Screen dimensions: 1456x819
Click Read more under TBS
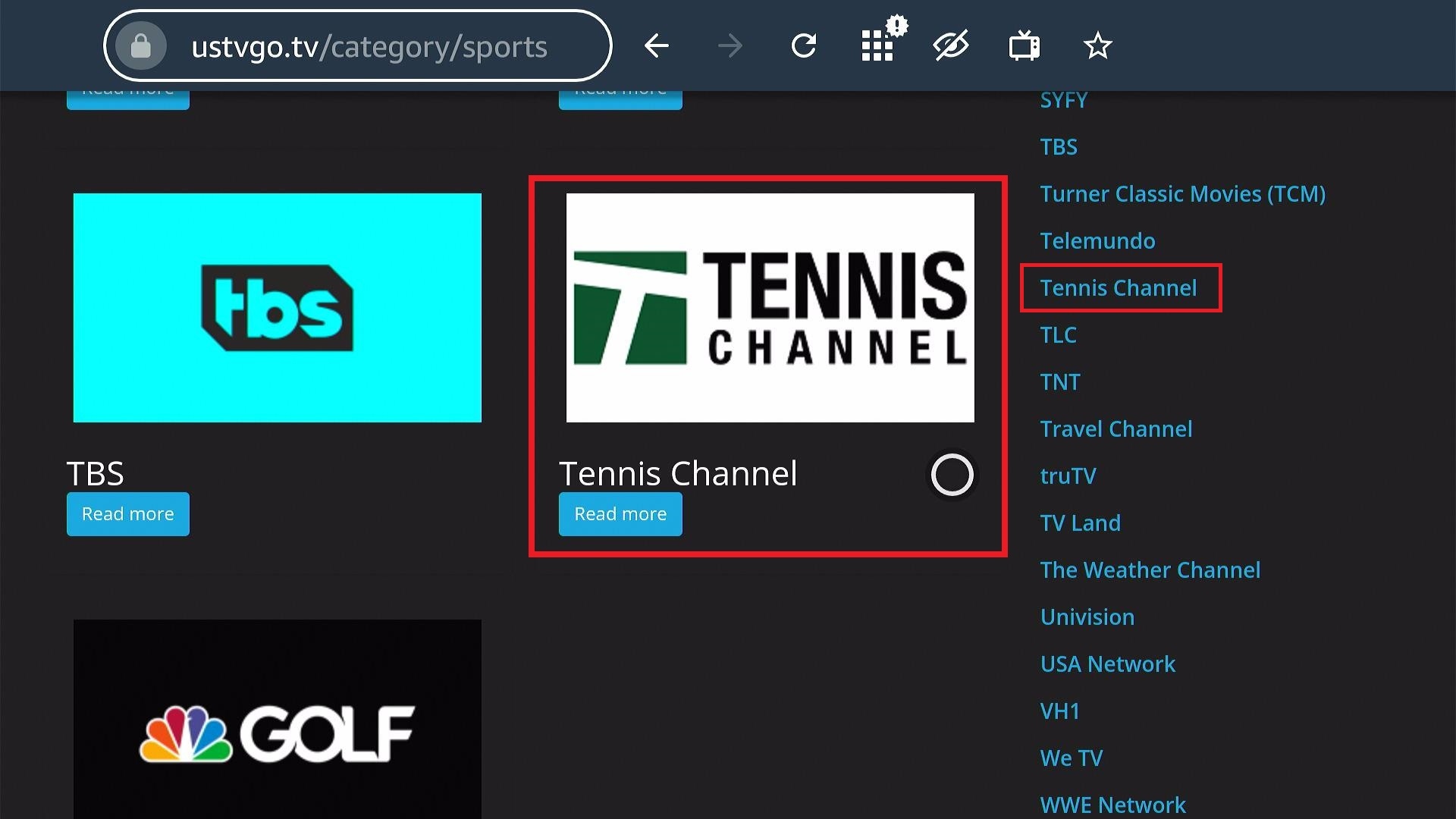click(127, 514)
